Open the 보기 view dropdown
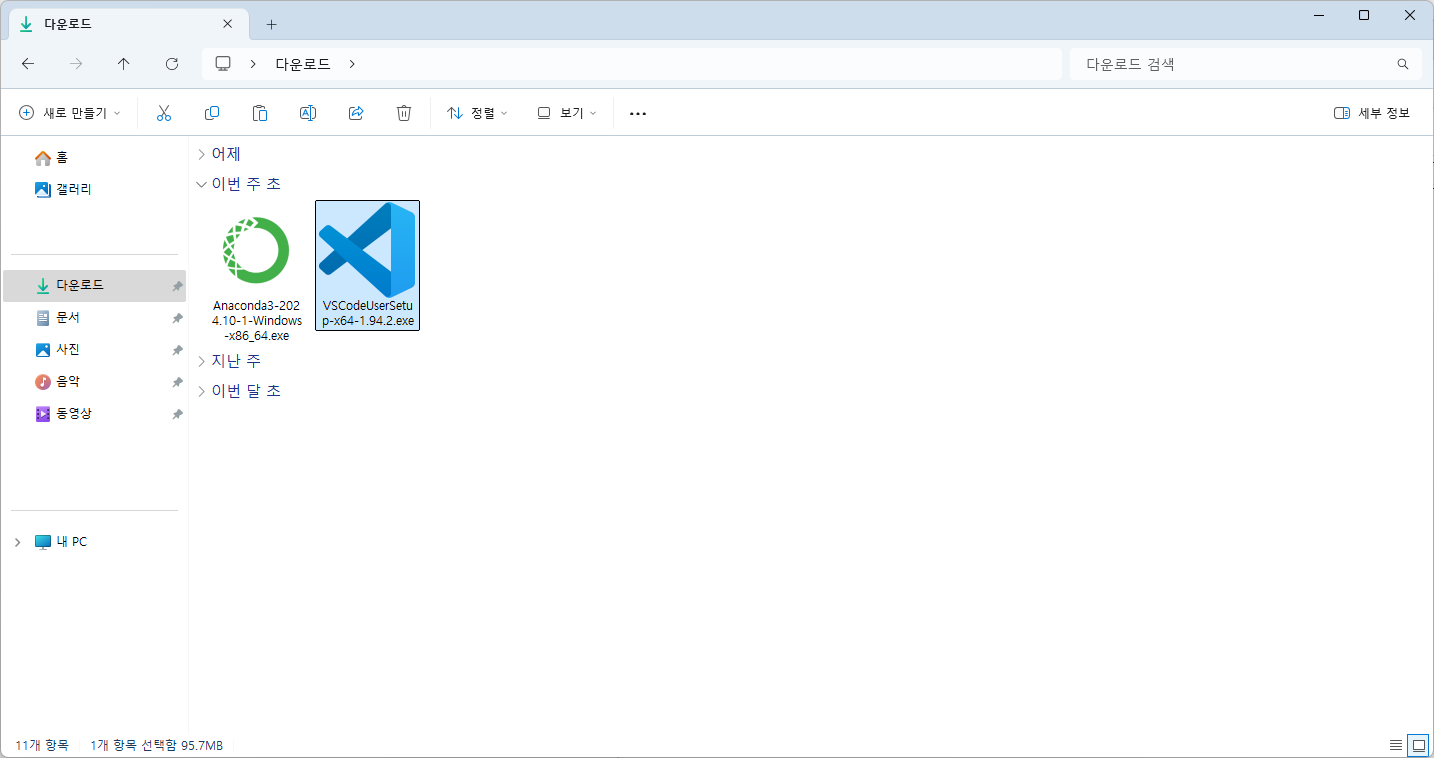This screenshot has width=1434, height=758. coord(566,113)
